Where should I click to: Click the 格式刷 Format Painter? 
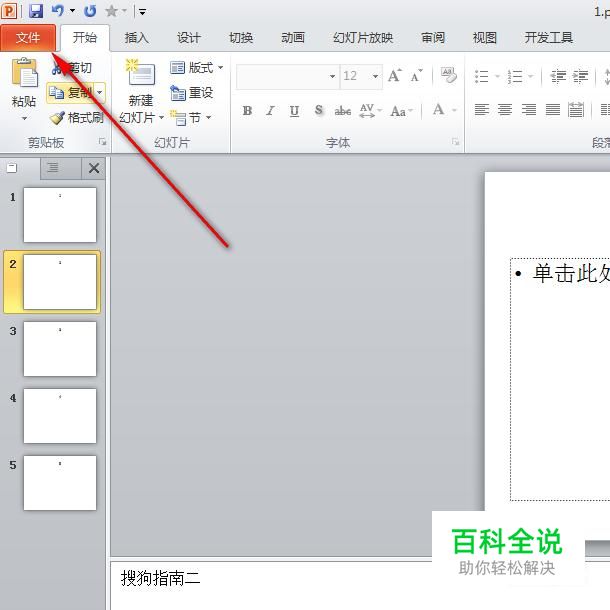coord(76,117)
